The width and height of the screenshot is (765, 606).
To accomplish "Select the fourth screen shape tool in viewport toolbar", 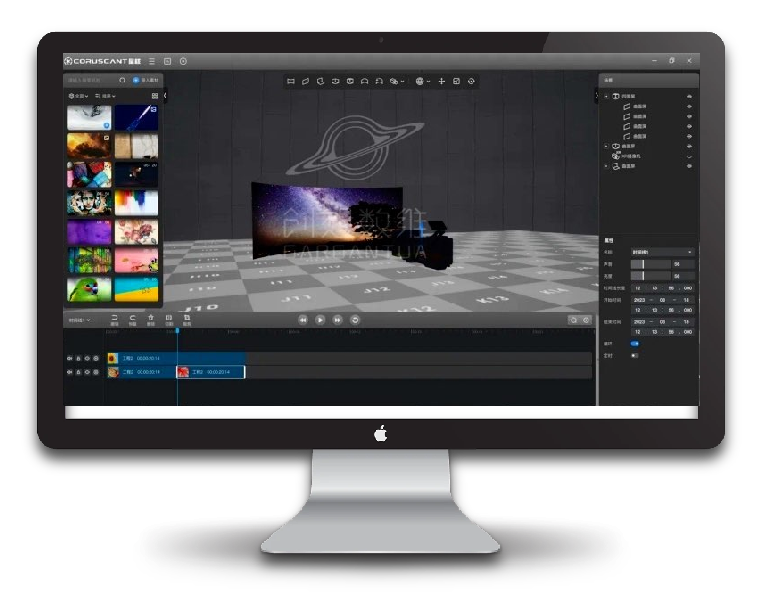I will click(335, 81).
